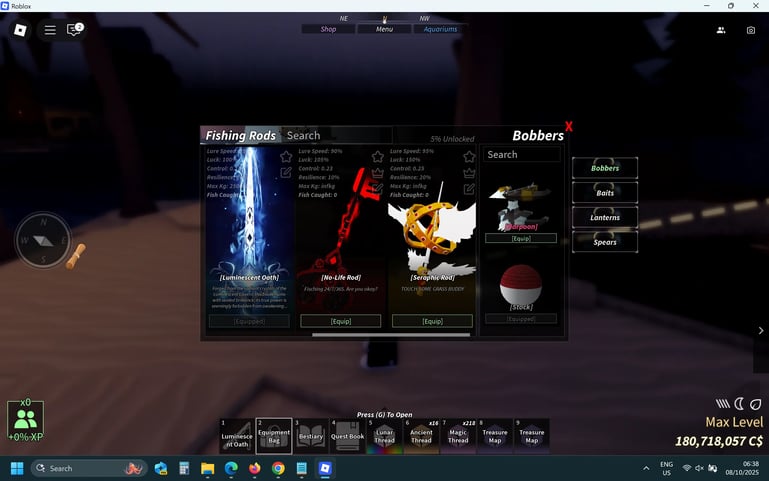Open the Roblox chat notifications icon

(x=75, y=30)
